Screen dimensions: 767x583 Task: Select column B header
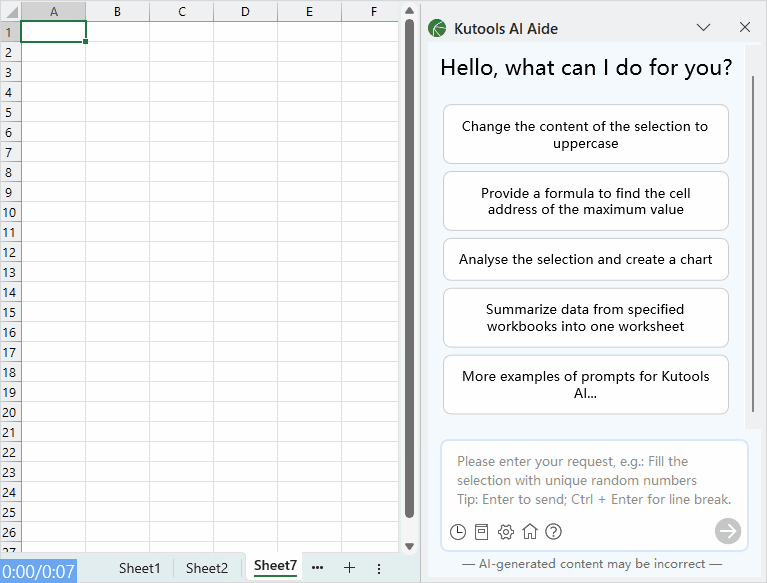click(117, 11)
